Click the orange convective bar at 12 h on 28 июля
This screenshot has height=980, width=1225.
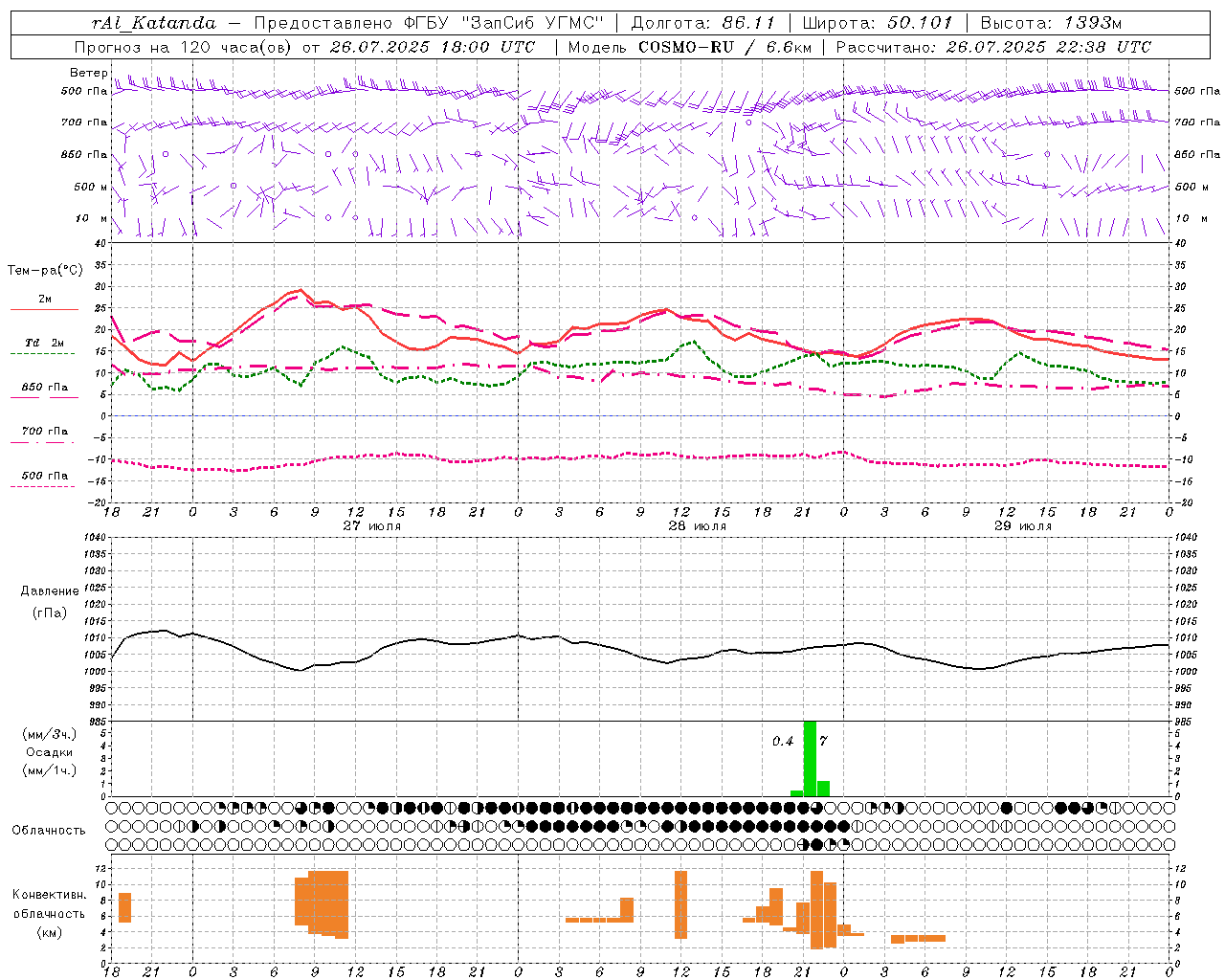coord(681,904)
